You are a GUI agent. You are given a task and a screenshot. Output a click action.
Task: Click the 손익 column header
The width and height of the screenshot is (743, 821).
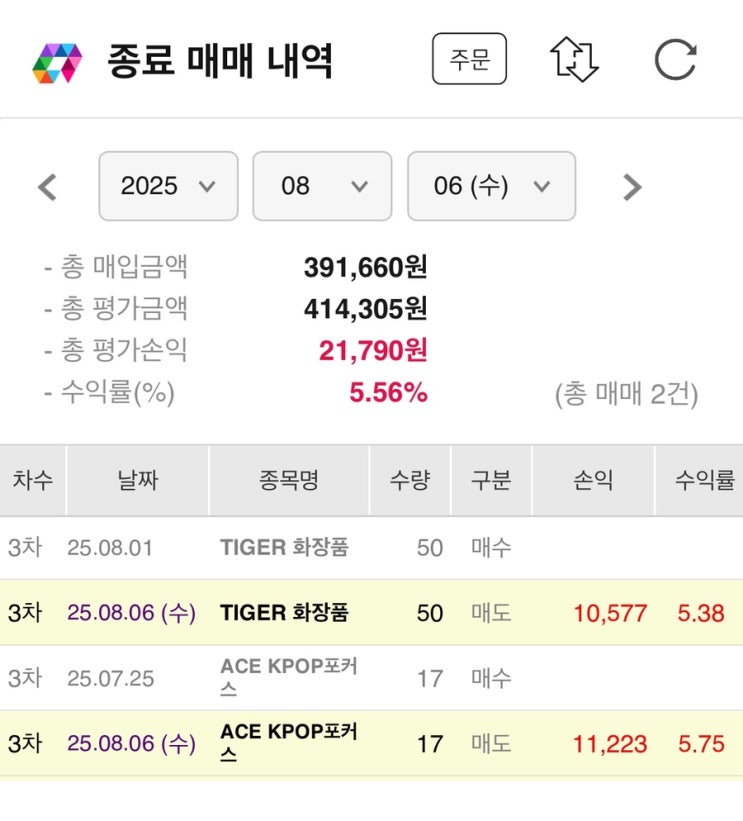[x=593, y=481]
